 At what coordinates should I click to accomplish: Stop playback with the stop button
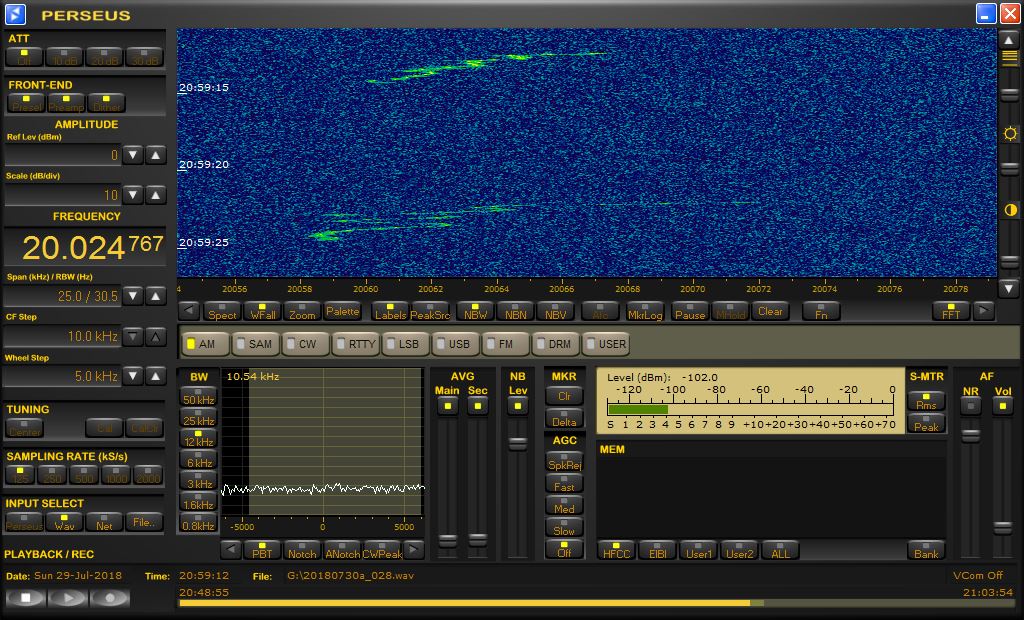(x=25, y=597)
